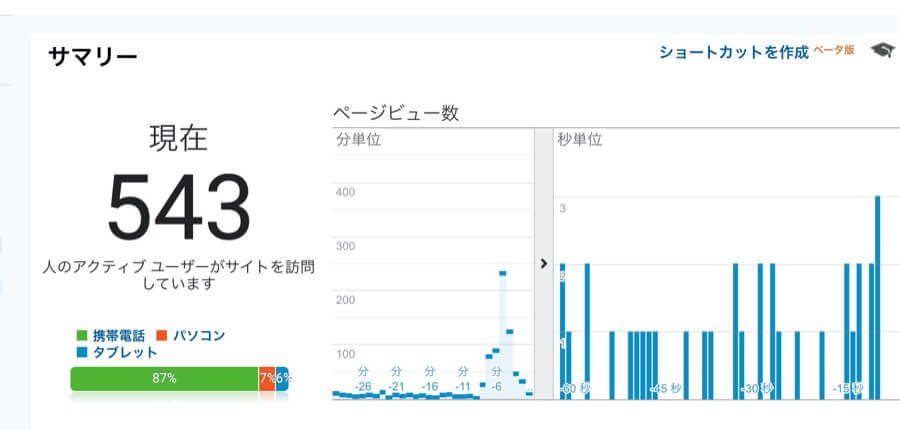Click the -45 秒 axis marker

(665, 388)
